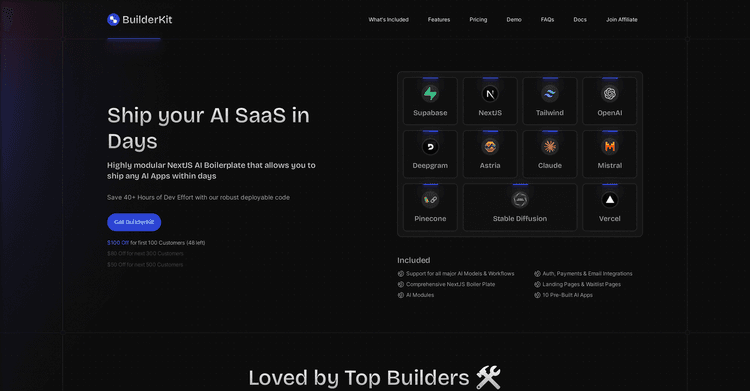
Task: Click icon beside Auth, Payments & Email Integrations
Action: [x=537, y=274]
